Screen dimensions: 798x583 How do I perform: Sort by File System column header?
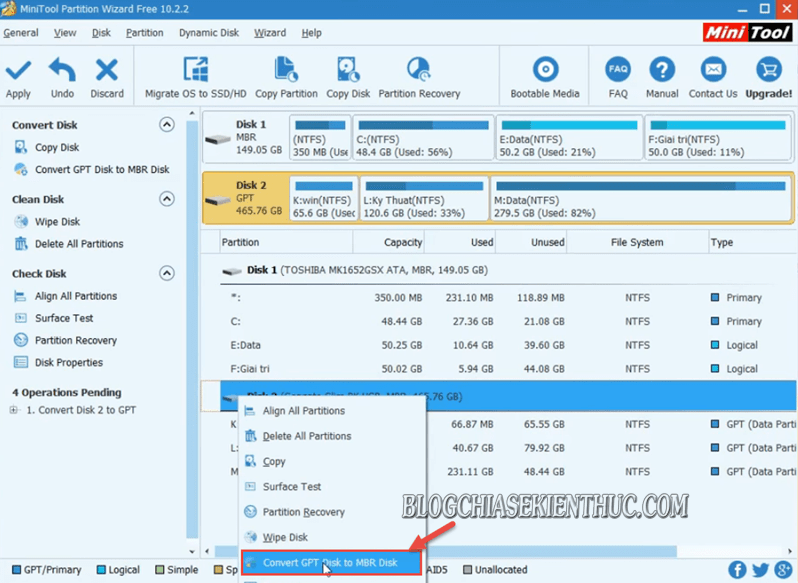coord(637,242)
